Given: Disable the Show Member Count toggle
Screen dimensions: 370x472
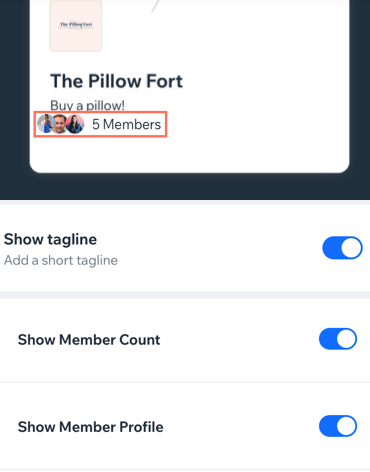Looking at the screenshot, I should click(338, 339).
